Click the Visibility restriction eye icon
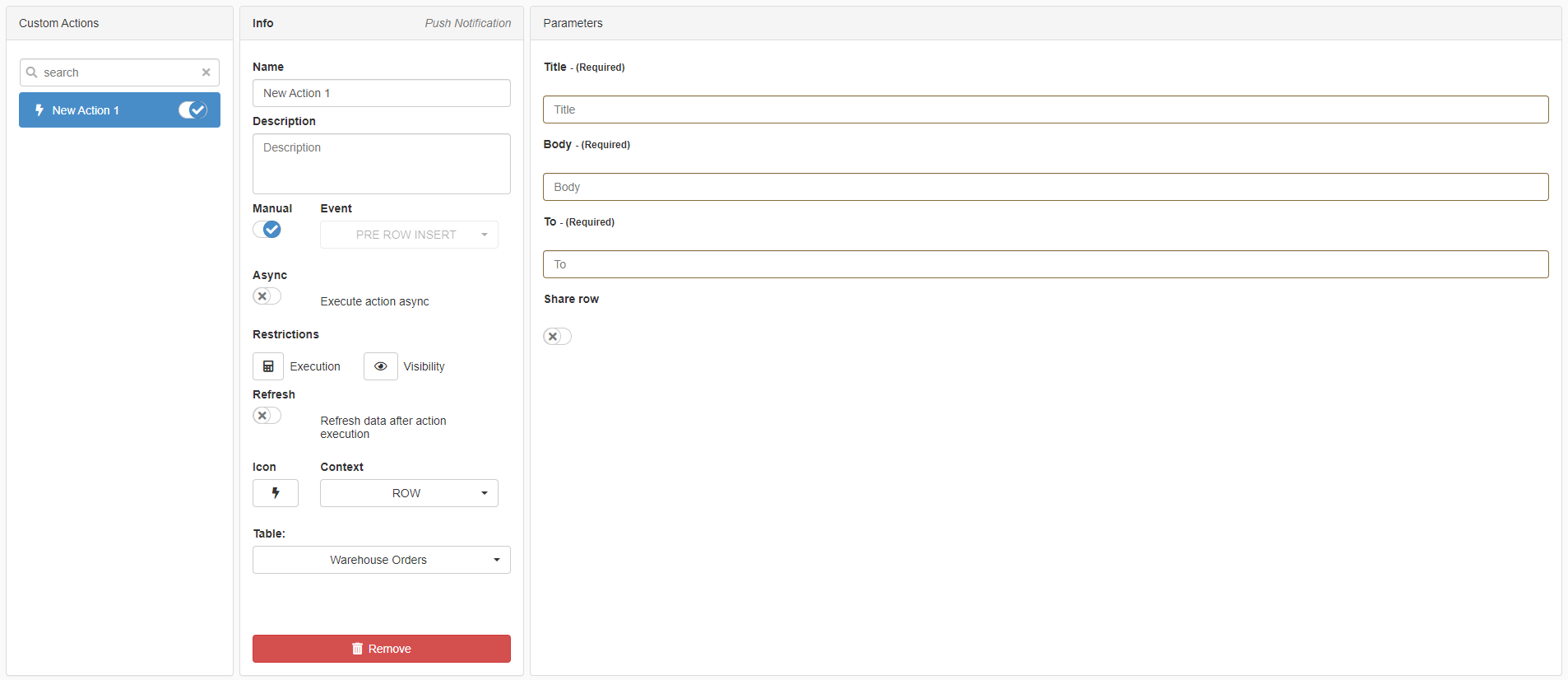The height and width of the screenshot is (680, 1568). pyautogui.click(x=380, y=366)
